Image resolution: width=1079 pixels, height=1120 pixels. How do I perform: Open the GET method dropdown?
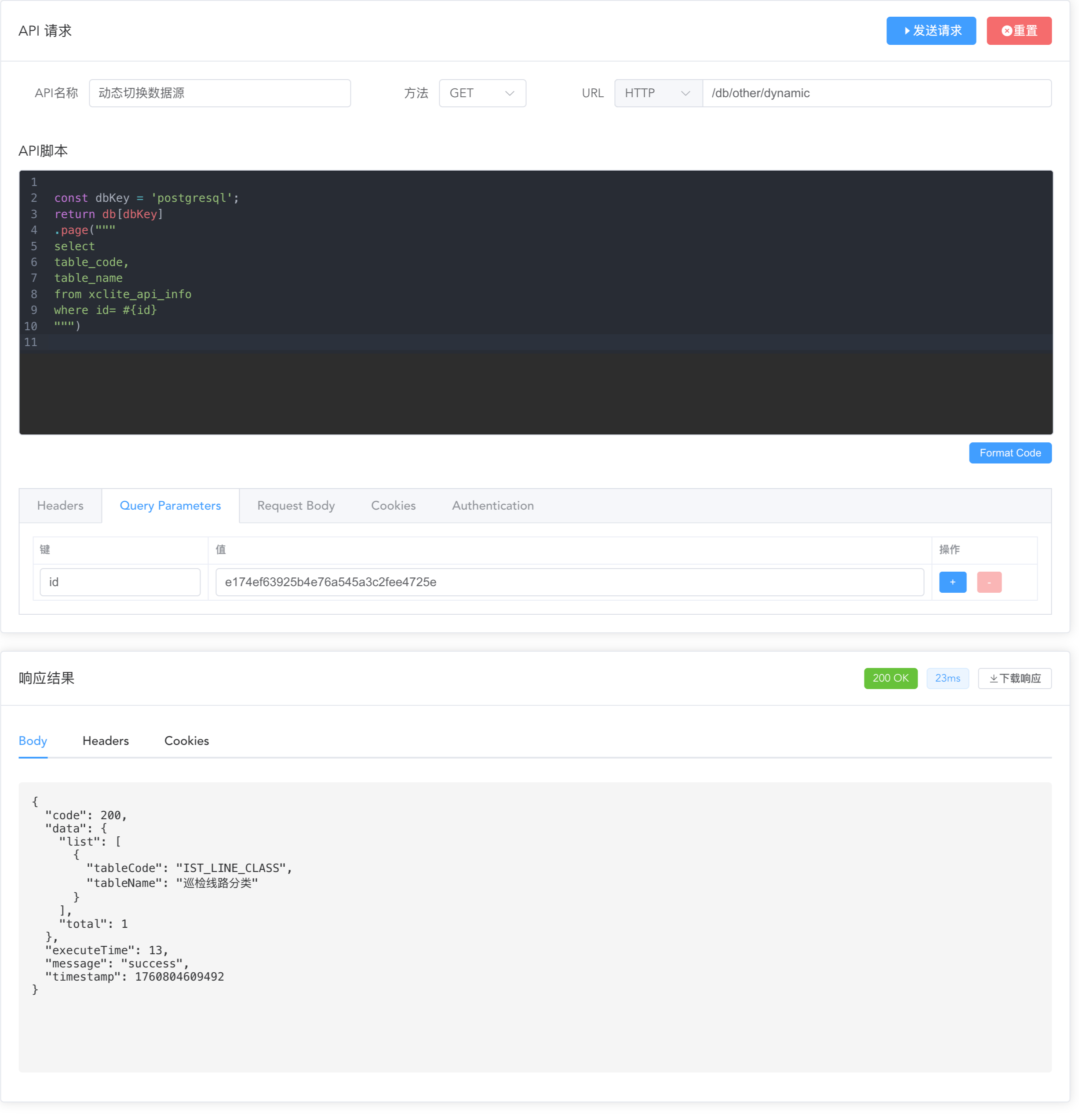(482, 93)
